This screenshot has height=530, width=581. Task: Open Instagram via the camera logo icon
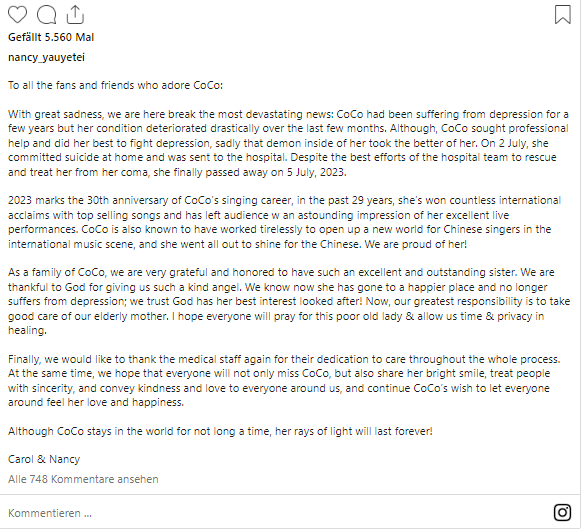coord(562,513)
